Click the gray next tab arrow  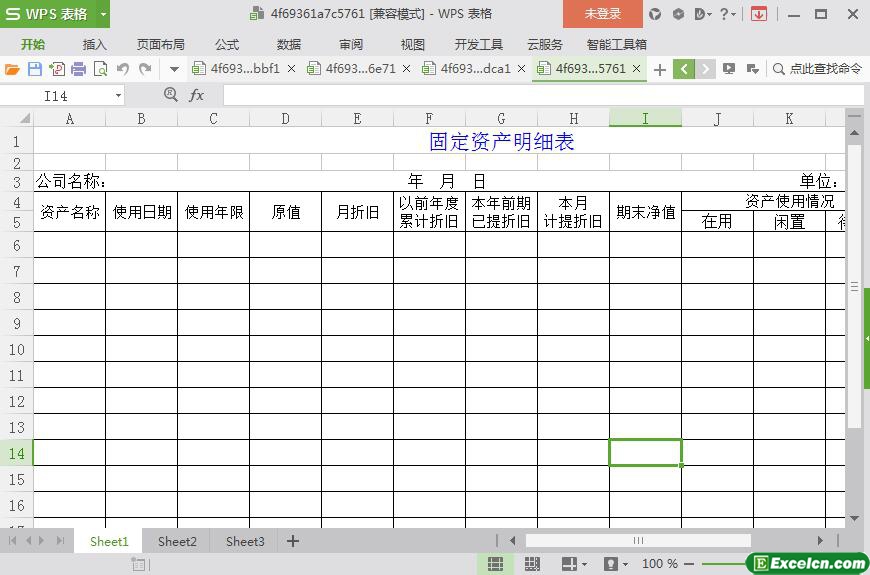(x=705, y=69)
